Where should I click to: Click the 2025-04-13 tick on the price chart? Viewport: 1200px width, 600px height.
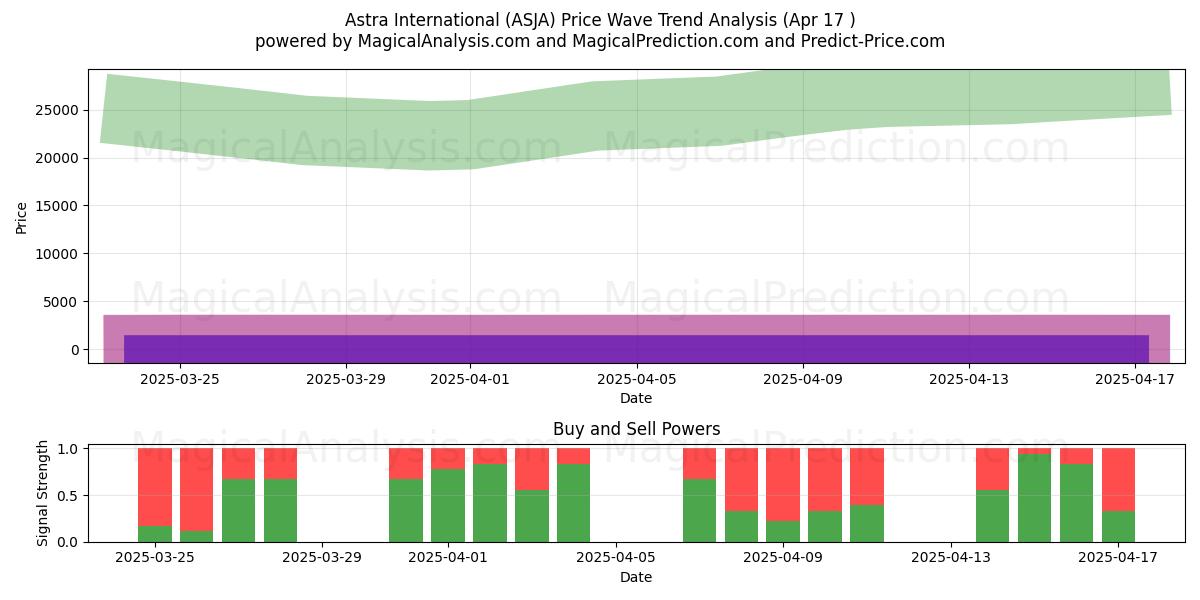coord(968,378)
